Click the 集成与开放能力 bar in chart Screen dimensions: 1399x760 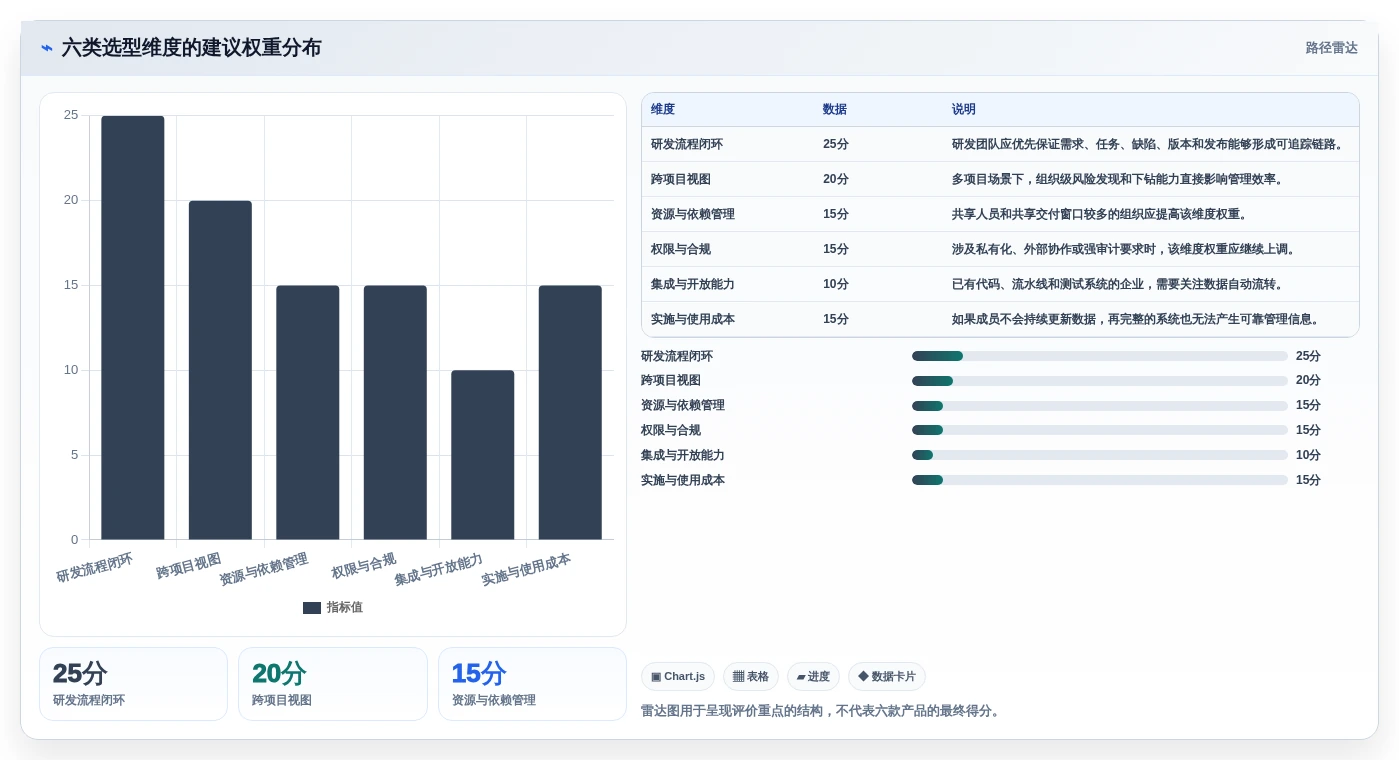483,455
